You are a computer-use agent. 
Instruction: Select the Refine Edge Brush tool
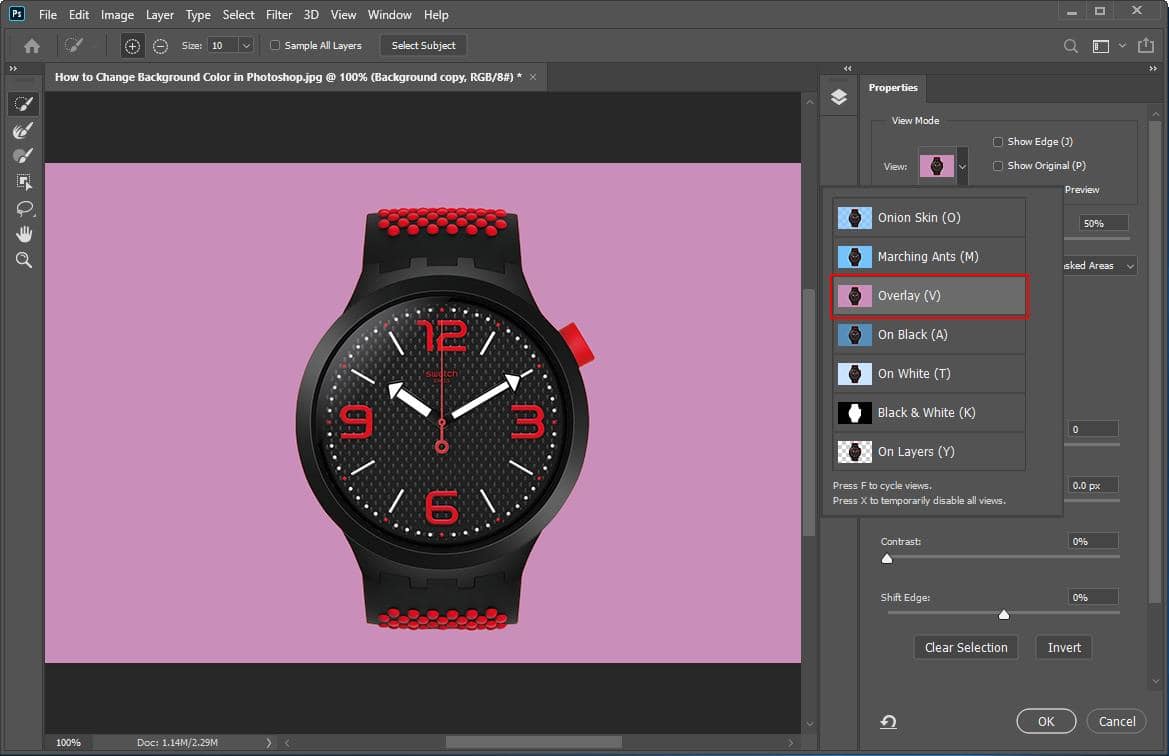click(25, 129)
